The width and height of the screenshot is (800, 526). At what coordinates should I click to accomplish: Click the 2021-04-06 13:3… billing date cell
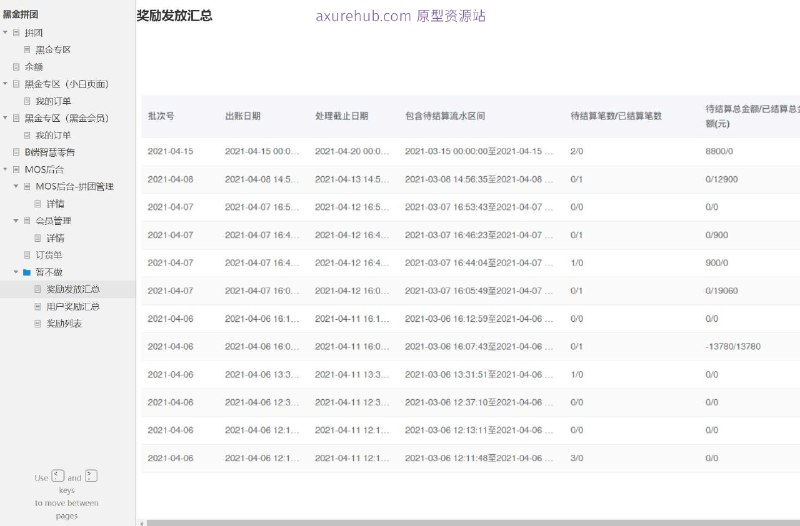click(262, 374)
